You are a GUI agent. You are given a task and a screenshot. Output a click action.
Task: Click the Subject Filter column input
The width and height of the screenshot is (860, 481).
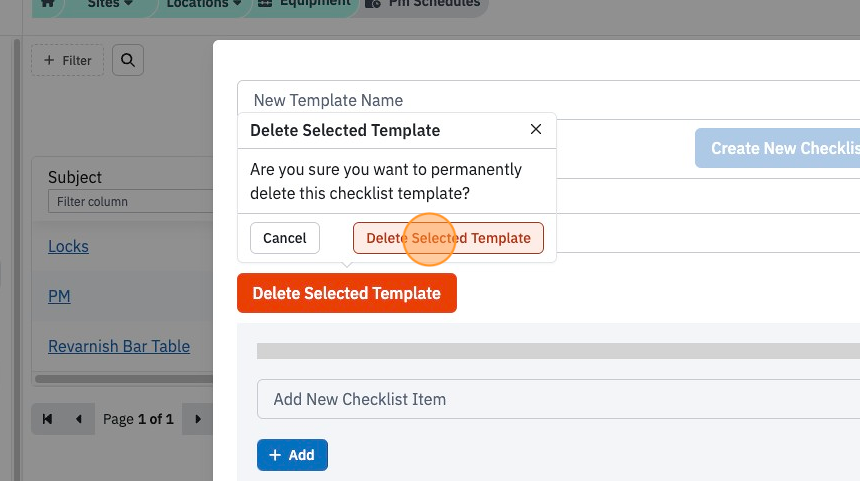tap(131, 201)
